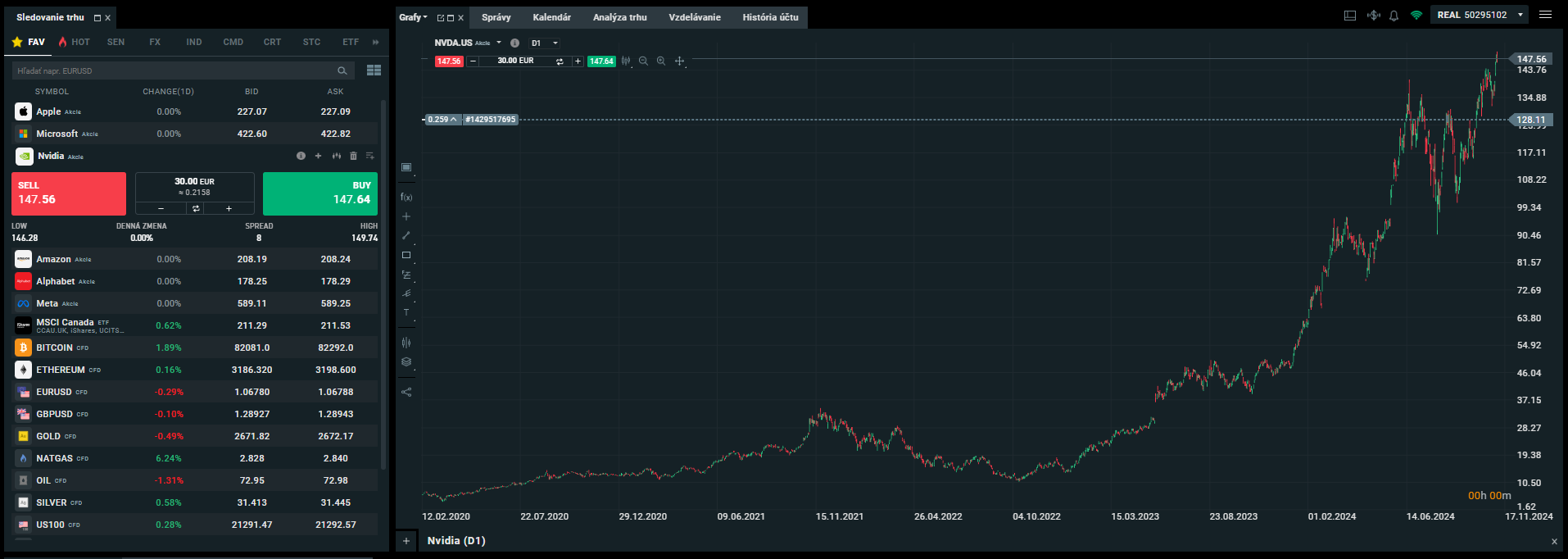Toggle volume/currency swap in watchlist order box
Screen dimensions: 1568x559
click(196, 208)
